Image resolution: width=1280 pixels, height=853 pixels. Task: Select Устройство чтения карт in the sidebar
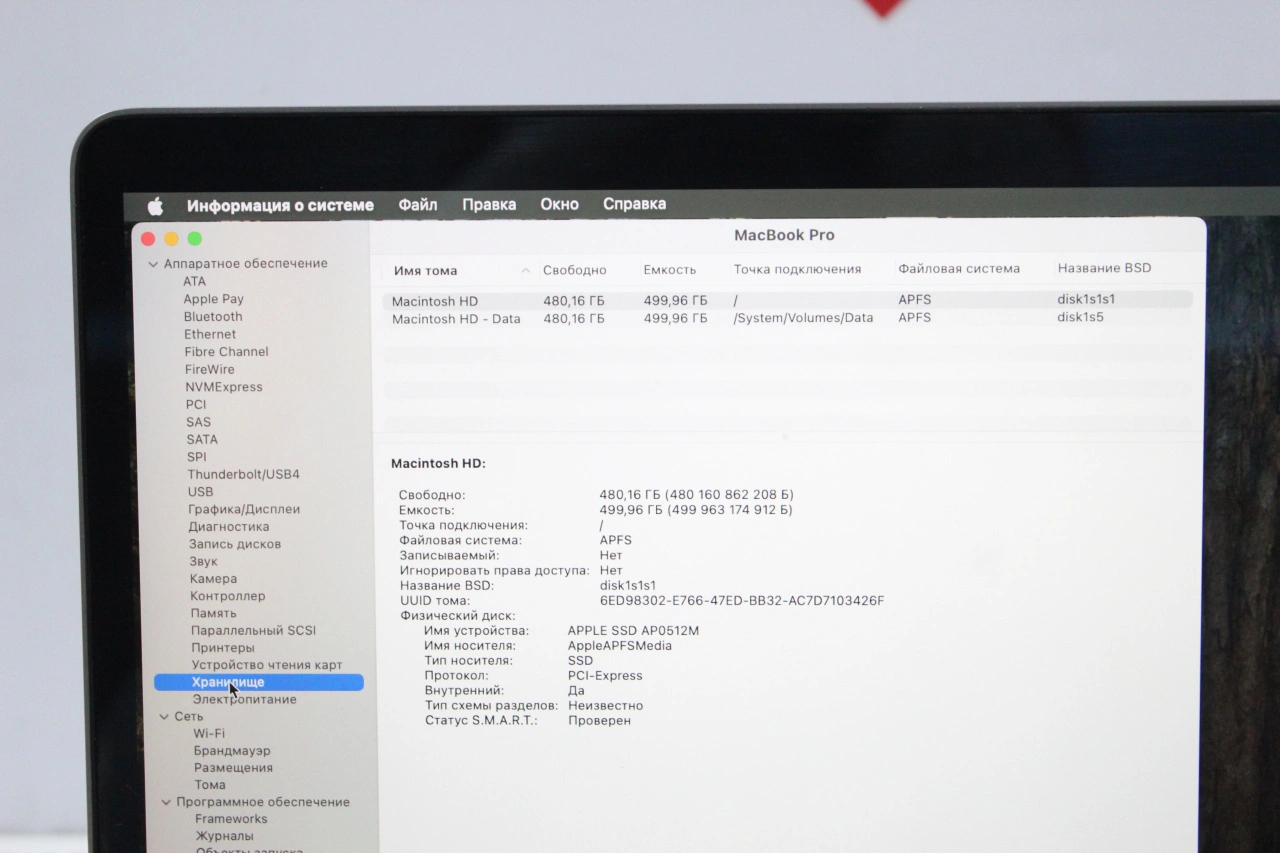[x=267, y=665]
